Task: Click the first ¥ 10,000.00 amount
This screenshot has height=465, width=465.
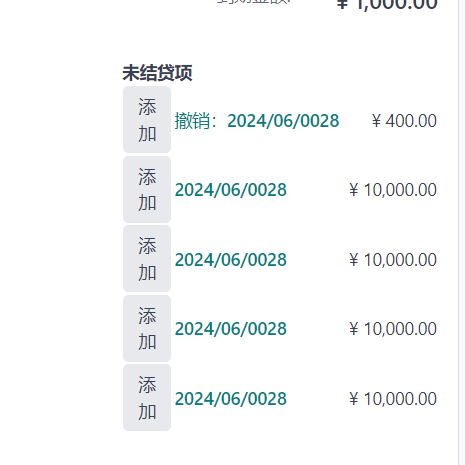Action: click(x=393, y=190)
